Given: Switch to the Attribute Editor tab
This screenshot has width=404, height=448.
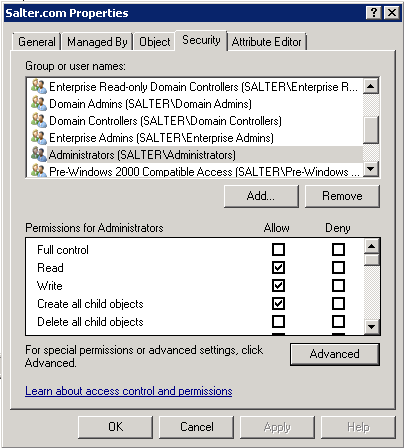Looking at the screenshot, I should (x=266, y=42).
